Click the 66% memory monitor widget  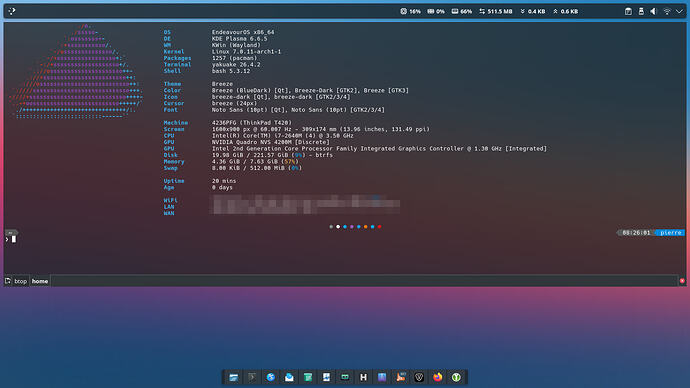click(x=462, y=11)
